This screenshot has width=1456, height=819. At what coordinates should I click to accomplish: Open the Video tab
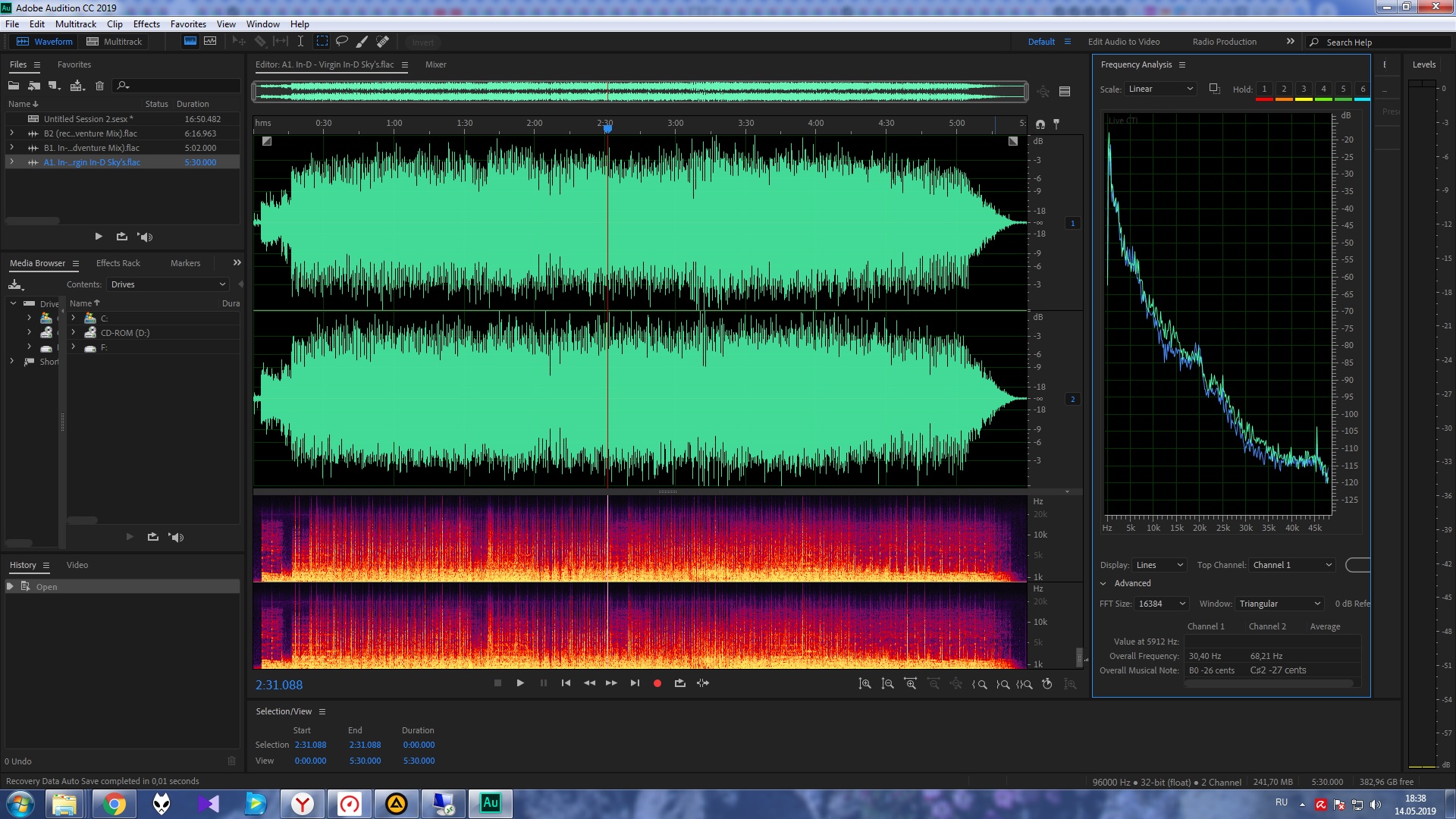77,565
